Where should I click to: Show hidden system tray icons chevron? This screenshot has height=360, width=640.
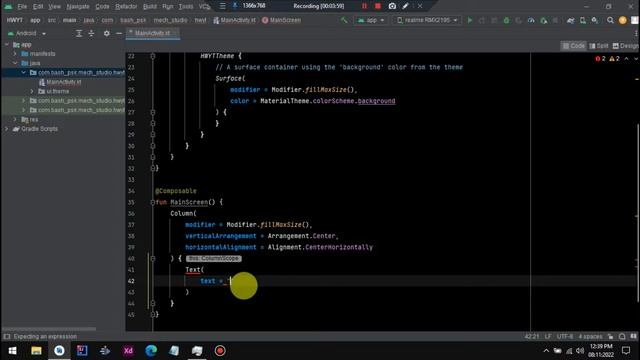(546, 351)
